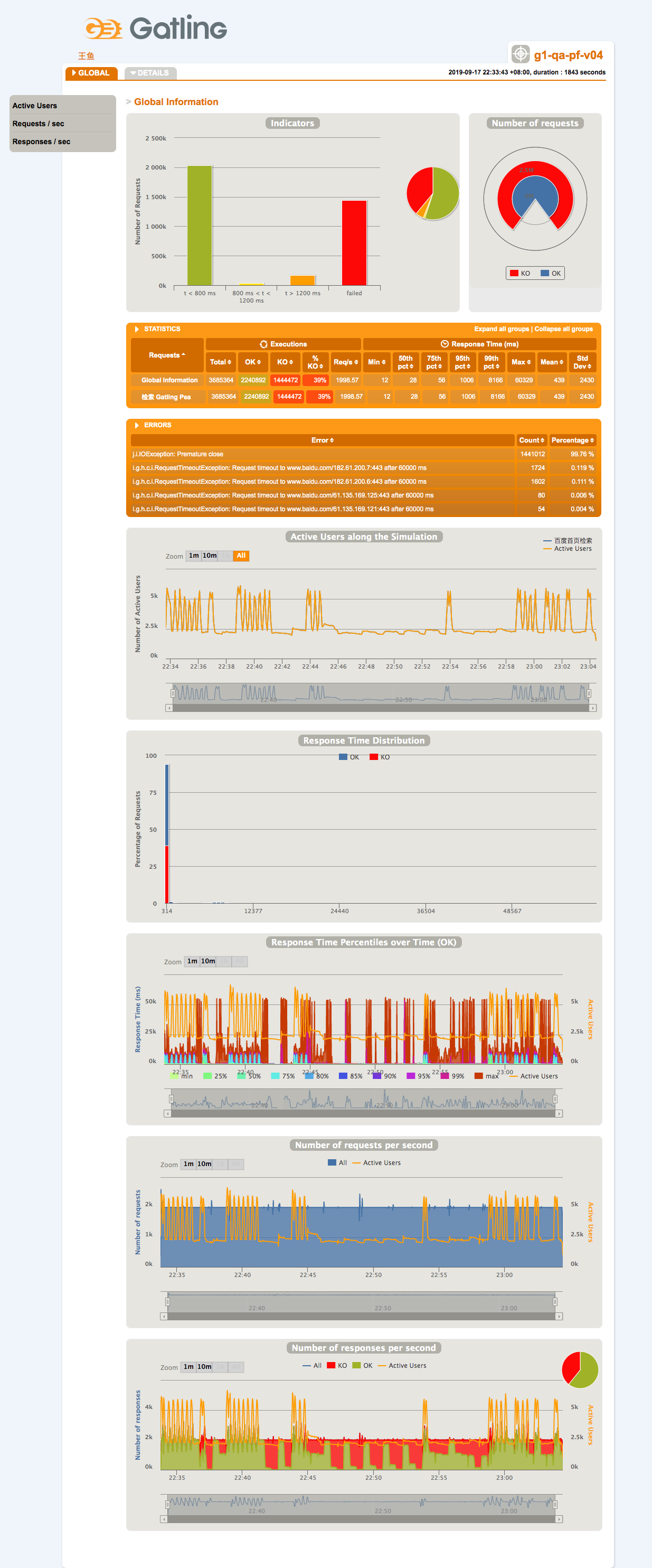Click left scroll arrow under Active Users navigator

click(x=169, y=708)
